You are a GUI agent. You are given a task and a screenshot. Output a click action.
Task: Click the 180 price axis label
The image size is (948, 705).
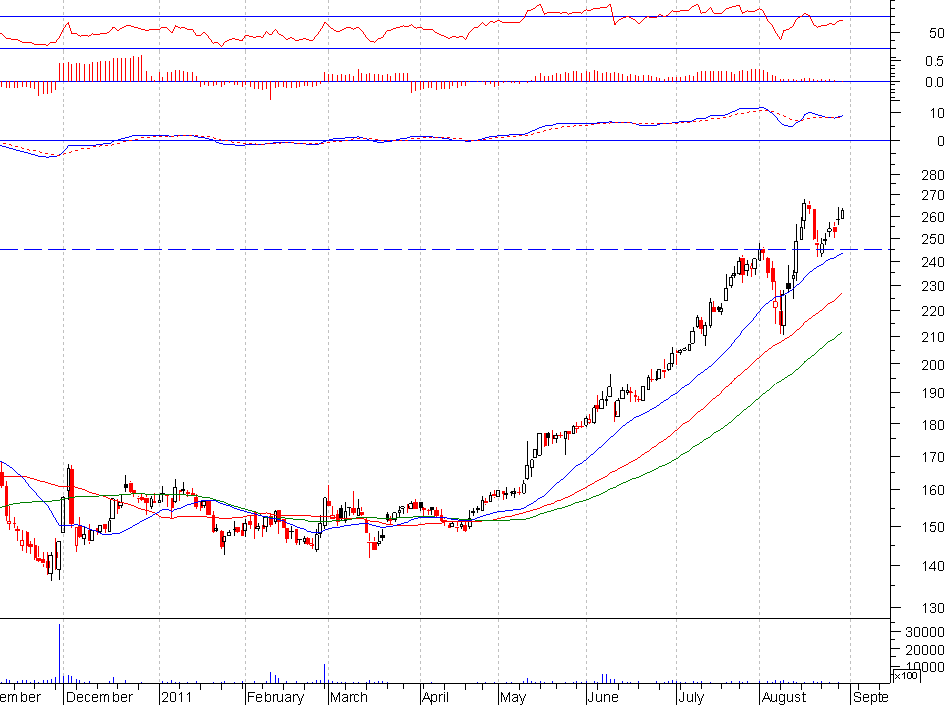[x=932, y=424]
